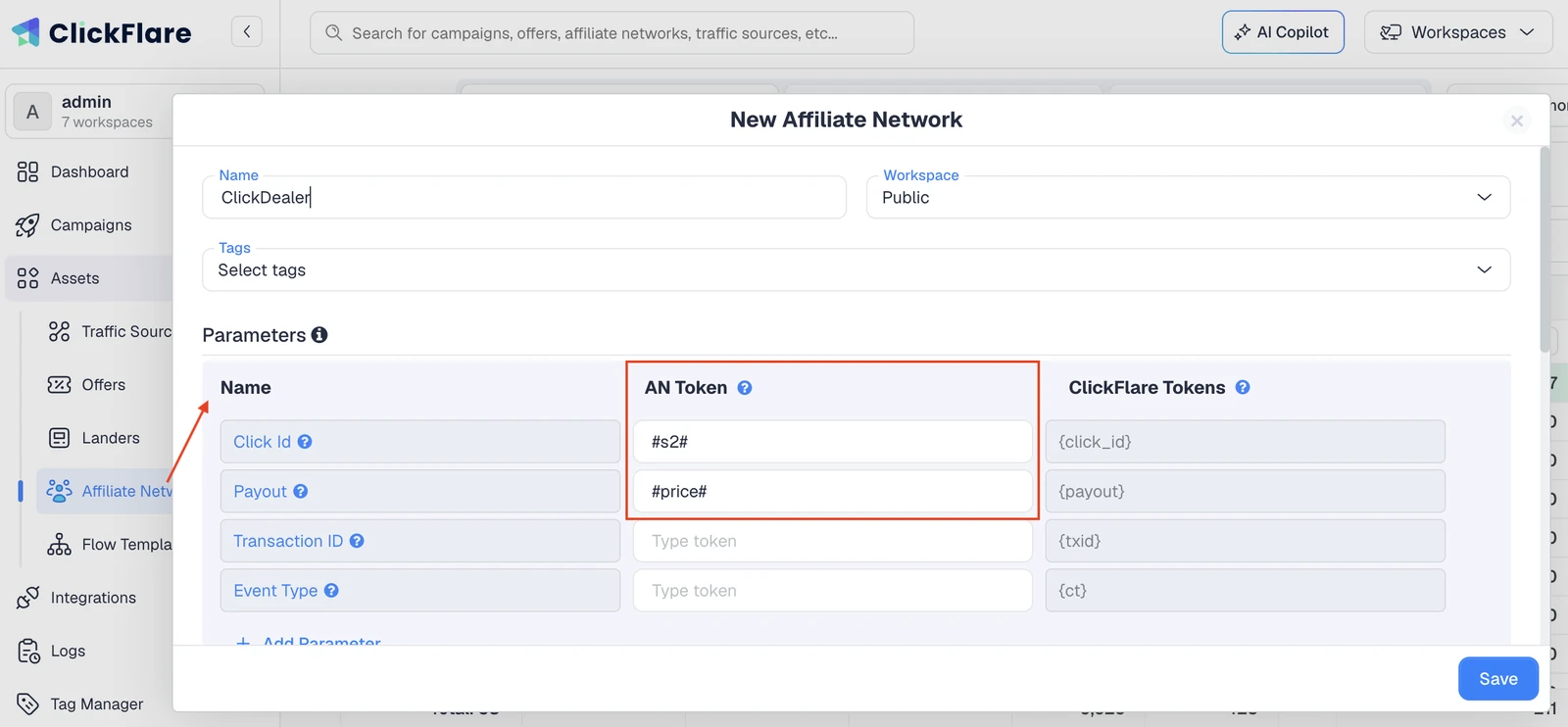Click the {txid} ClickFlare token field

point(1246,541)
